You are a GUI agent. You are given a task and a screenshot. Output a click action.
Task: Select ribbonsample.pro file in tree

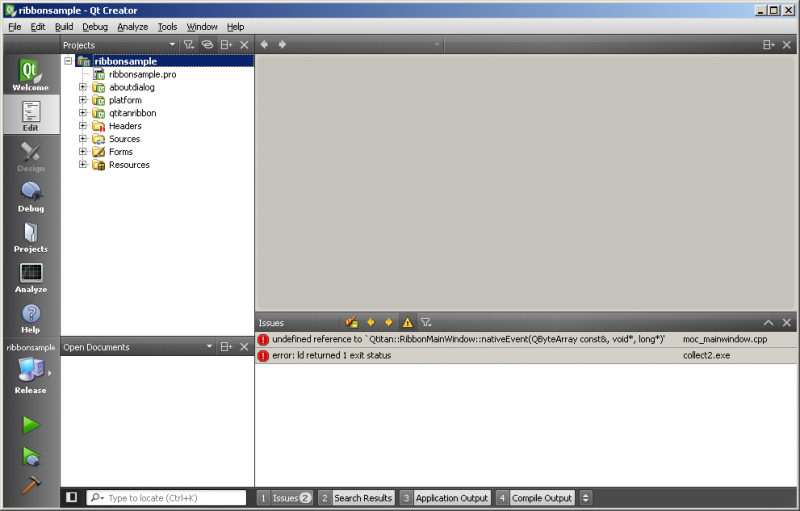[142, 74]
